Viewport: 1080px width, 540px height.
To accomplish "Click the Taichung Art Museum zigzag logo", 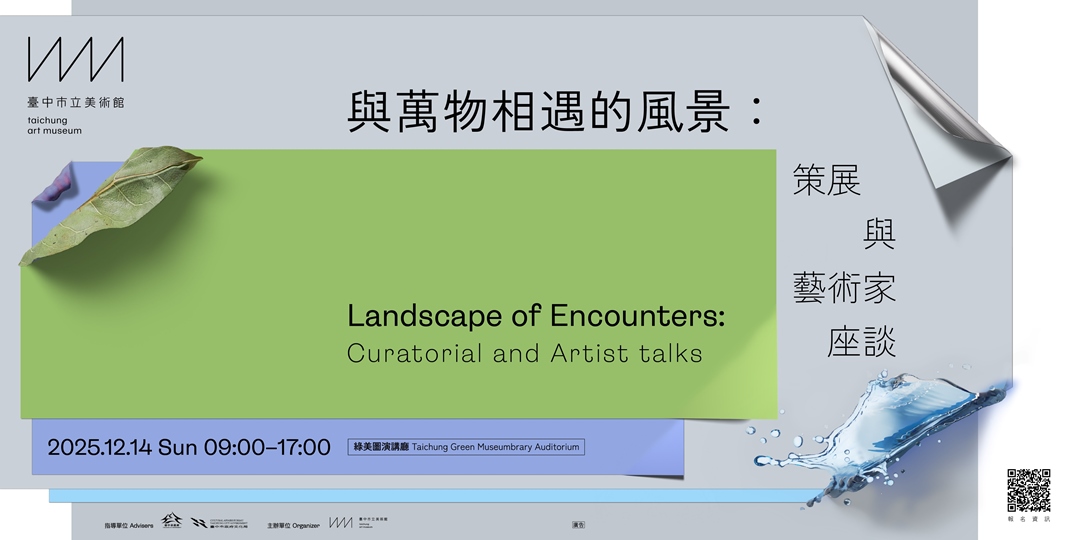I will 75,59.
